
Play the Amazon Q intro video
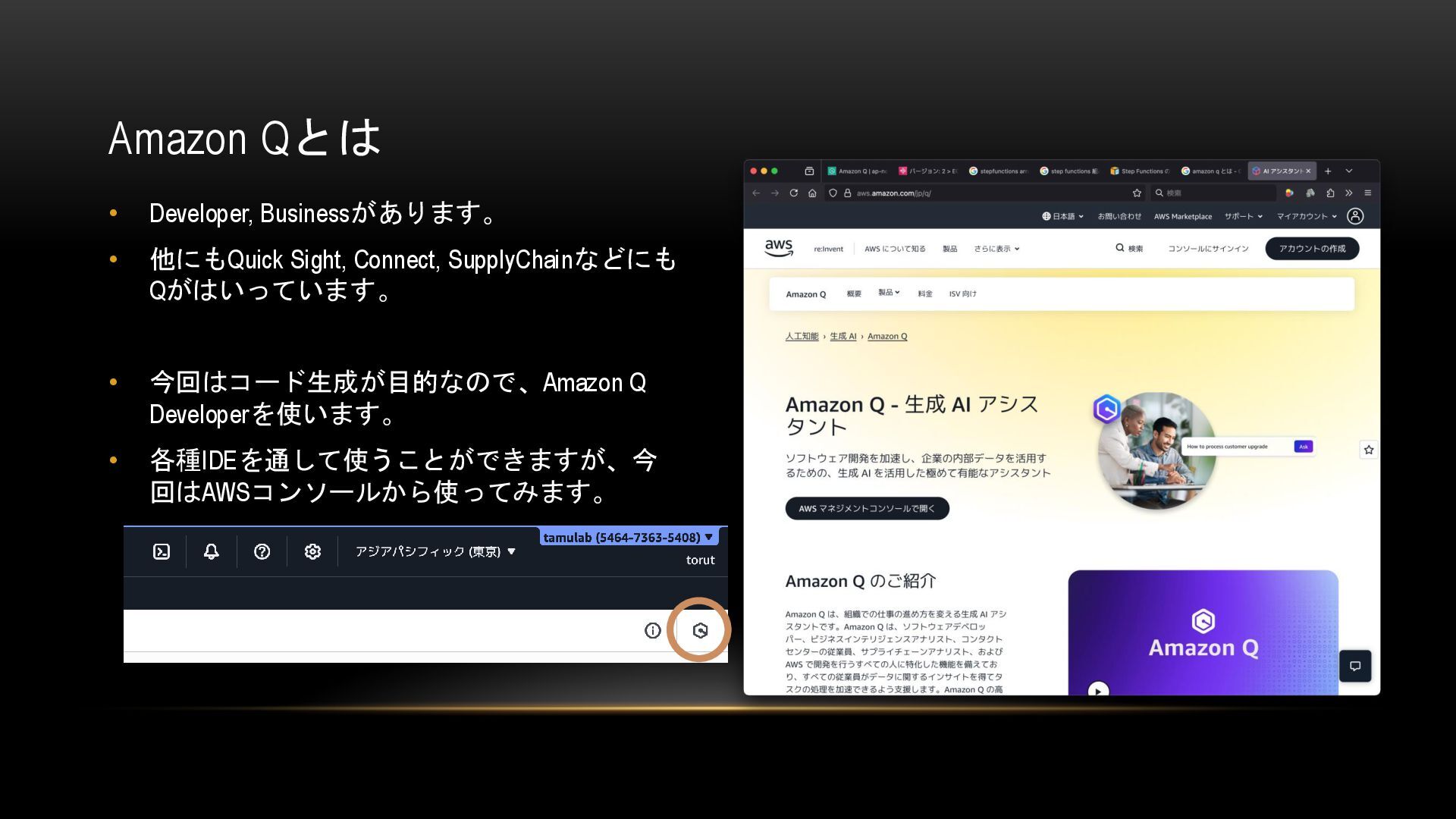(x=1098, y=690)
